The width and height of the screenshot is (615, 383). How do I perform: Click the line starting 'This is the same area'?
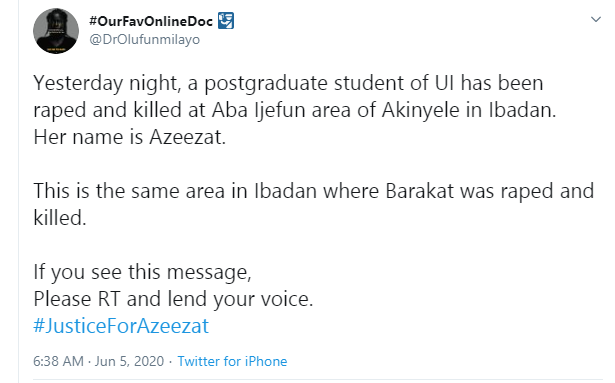pos(313,192)
